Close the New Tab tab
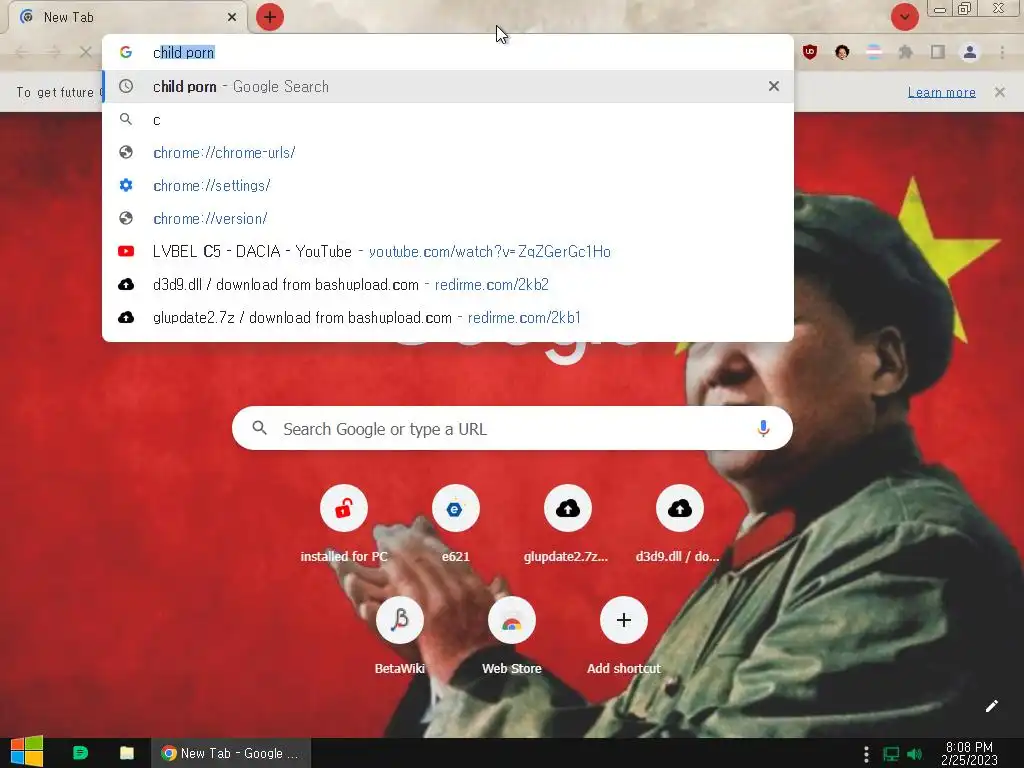Viewport: 1024px width, 768px height. [232, 17]
